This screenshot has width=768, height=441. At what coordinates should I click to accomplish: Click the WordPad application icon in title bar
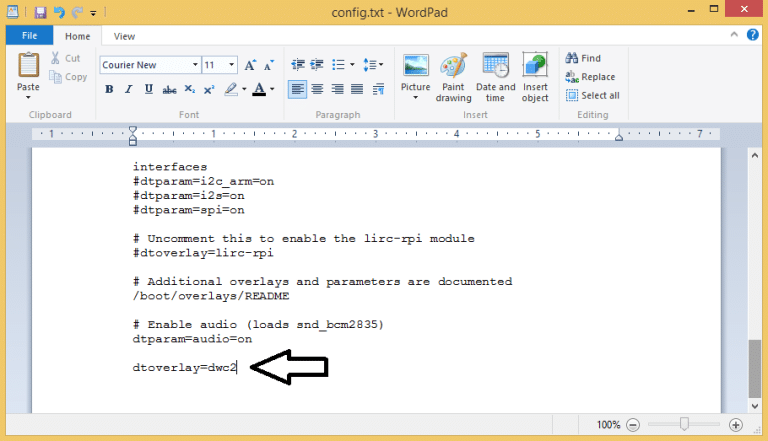click(13, 12)
